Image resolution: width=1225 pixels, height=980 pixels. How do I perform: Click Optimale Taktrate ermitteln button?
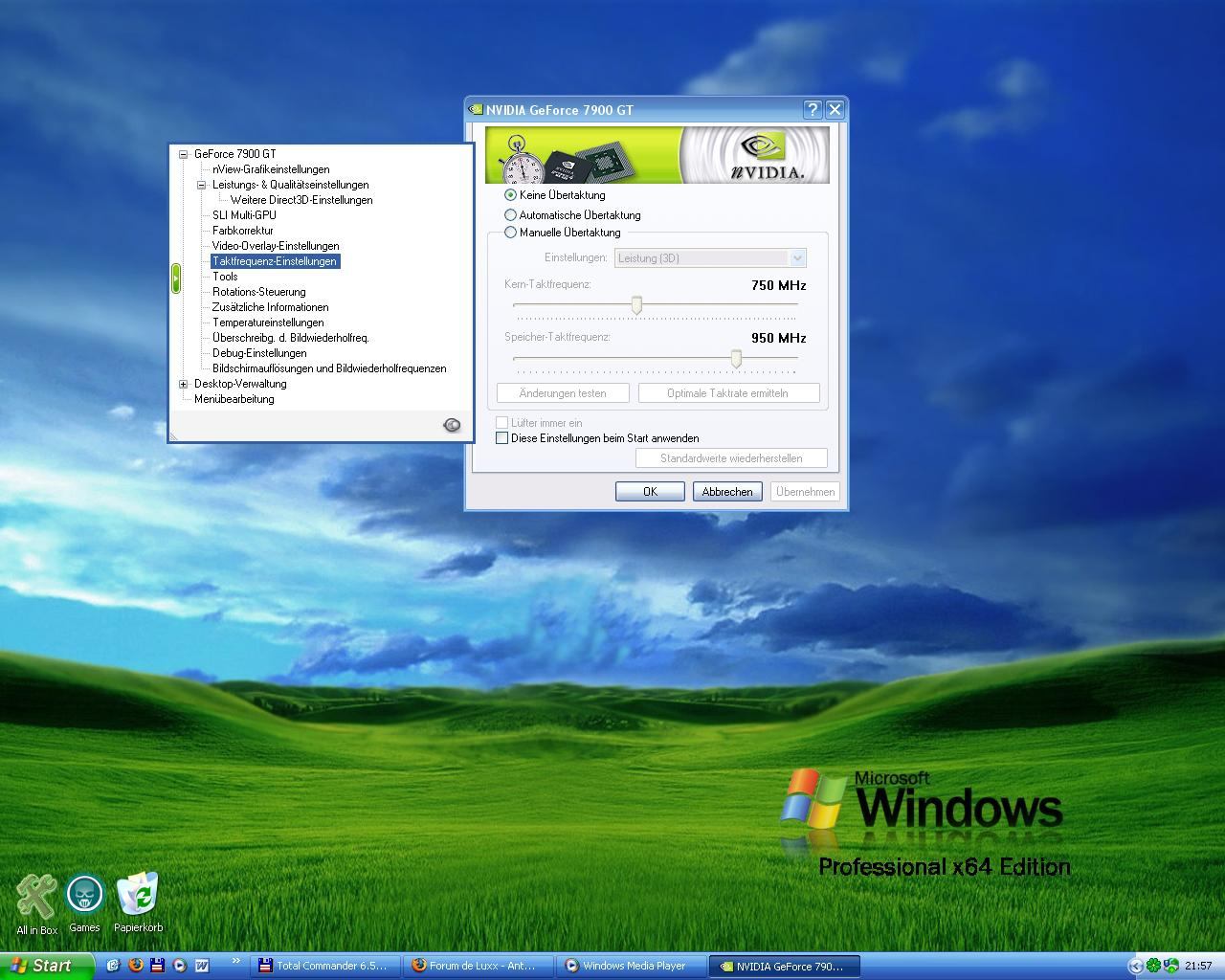pos(728,393)
